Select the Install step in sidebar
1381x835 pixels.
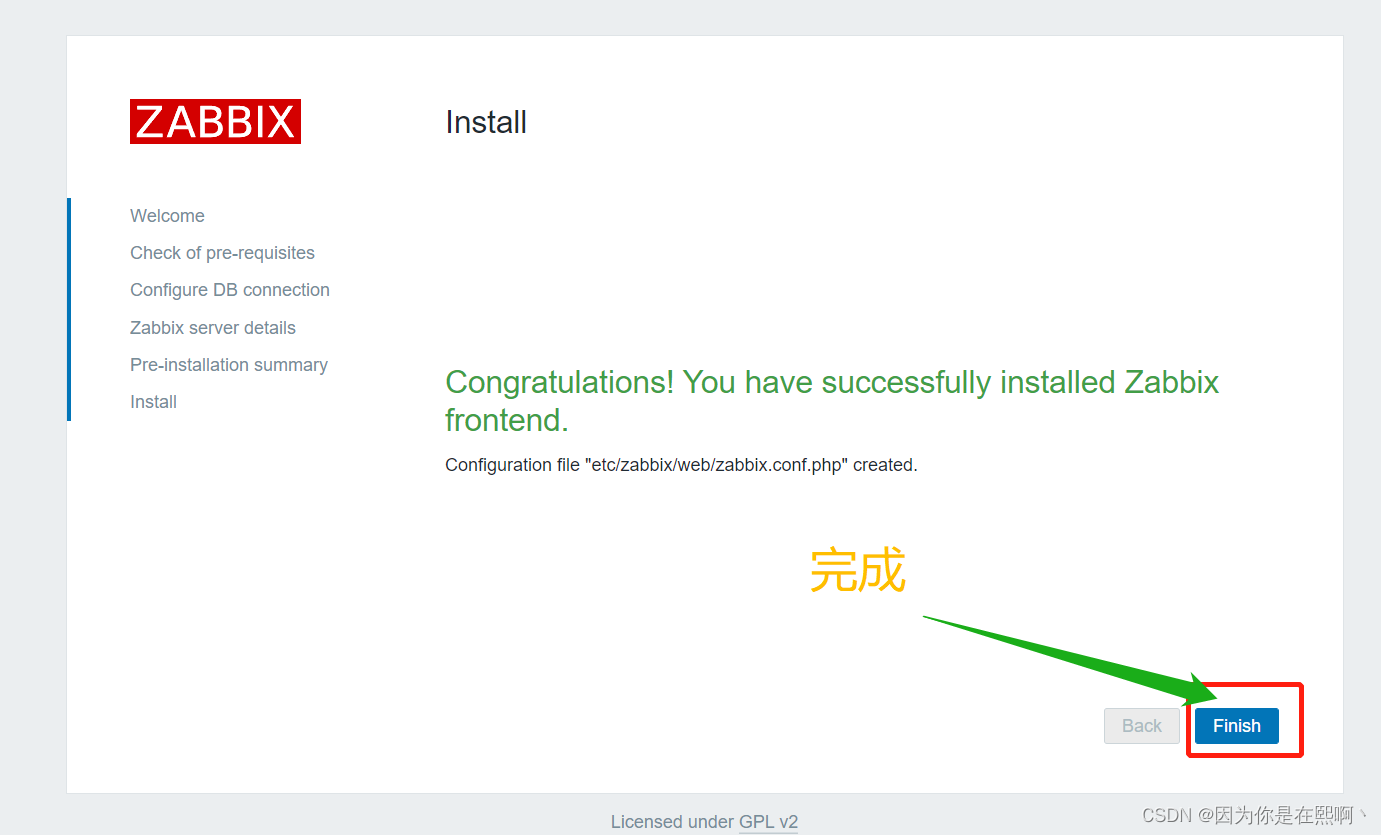pyautogui.click(x=153, y=402)
